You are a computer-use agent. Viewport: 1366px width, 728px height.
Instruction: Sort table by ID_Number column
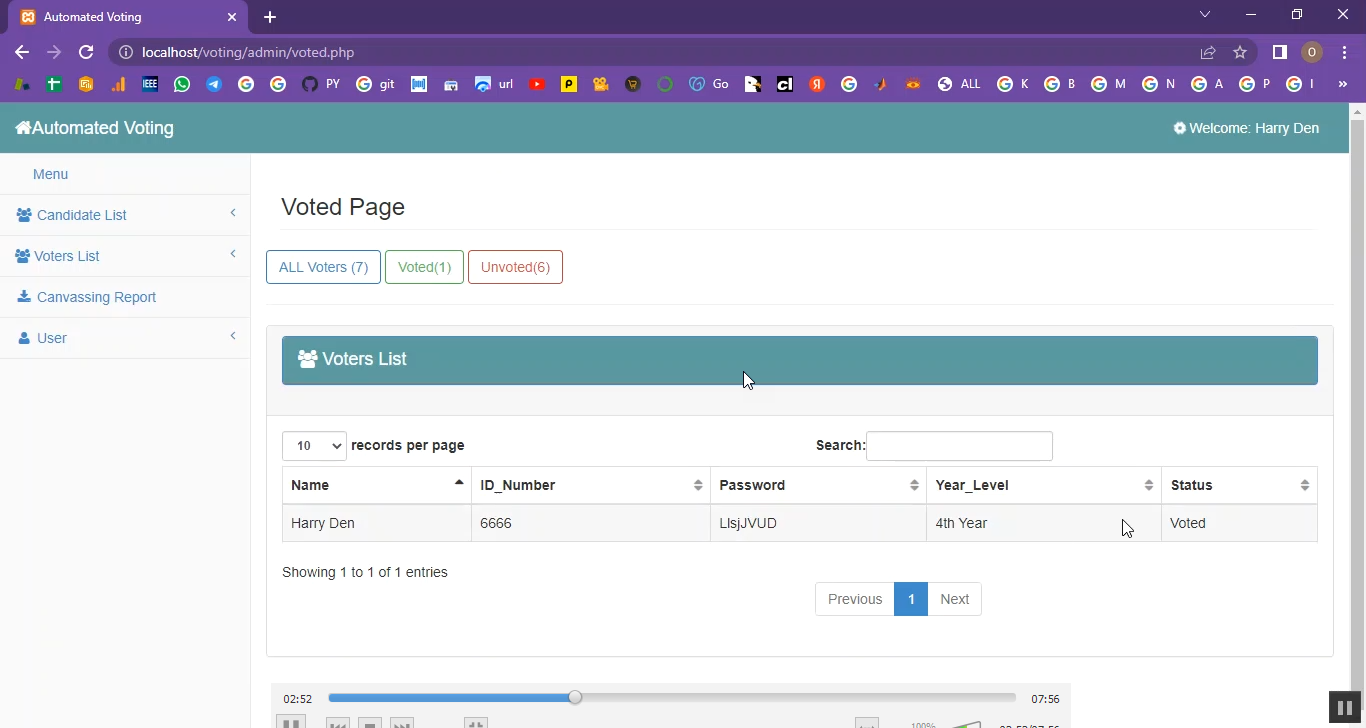590,485
